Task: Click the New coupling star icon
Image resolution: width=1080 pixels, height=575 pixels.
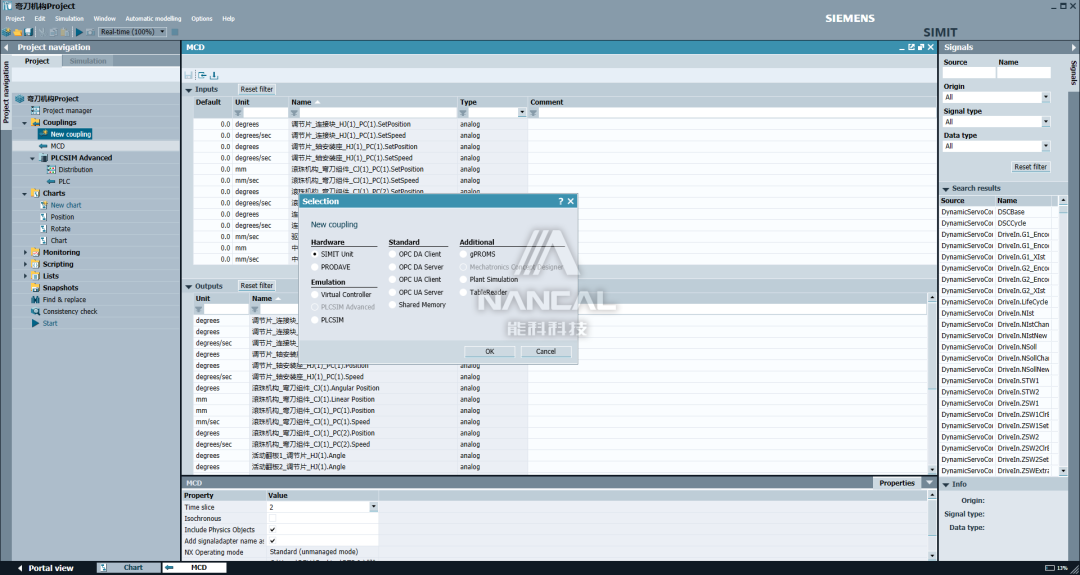Action: (43, 134)
